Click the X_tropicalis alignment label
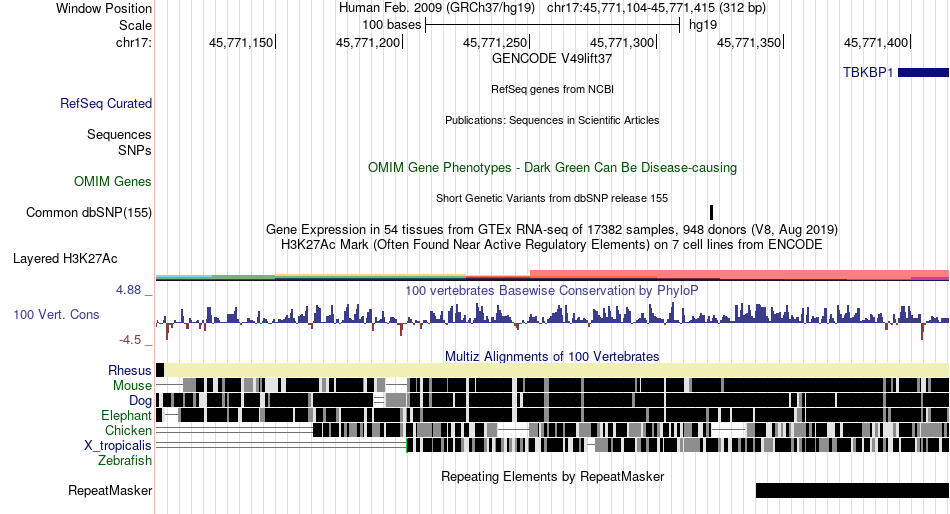Viewport: 950px width, 514px height. 118,446
